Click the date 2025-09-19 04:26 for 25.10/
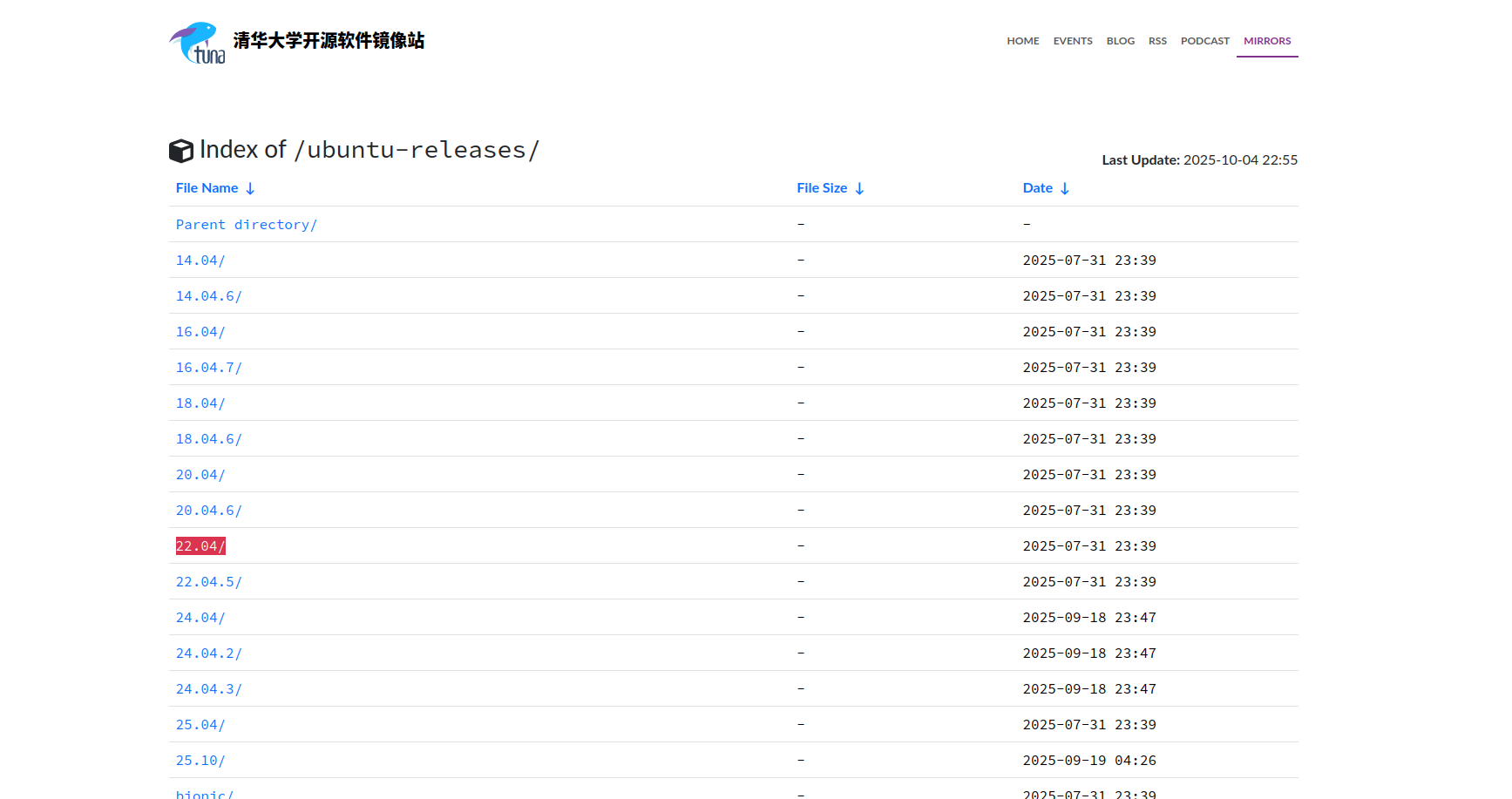This screenshot has width=1512, height=799. (x=1089, y=761)
